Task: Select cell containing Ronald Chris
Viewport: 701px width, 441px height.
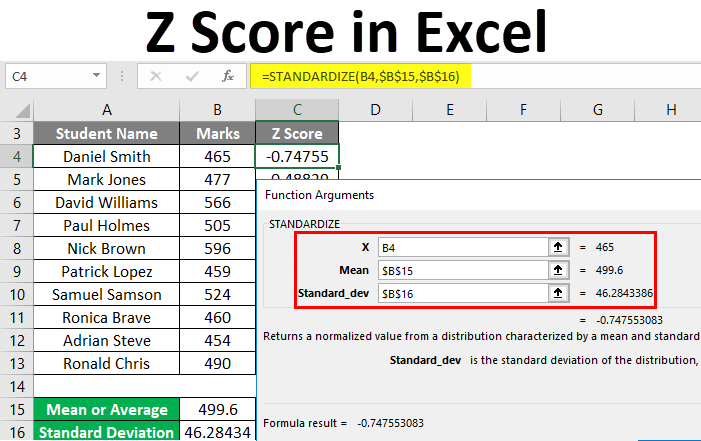Action: coord(106,364)
